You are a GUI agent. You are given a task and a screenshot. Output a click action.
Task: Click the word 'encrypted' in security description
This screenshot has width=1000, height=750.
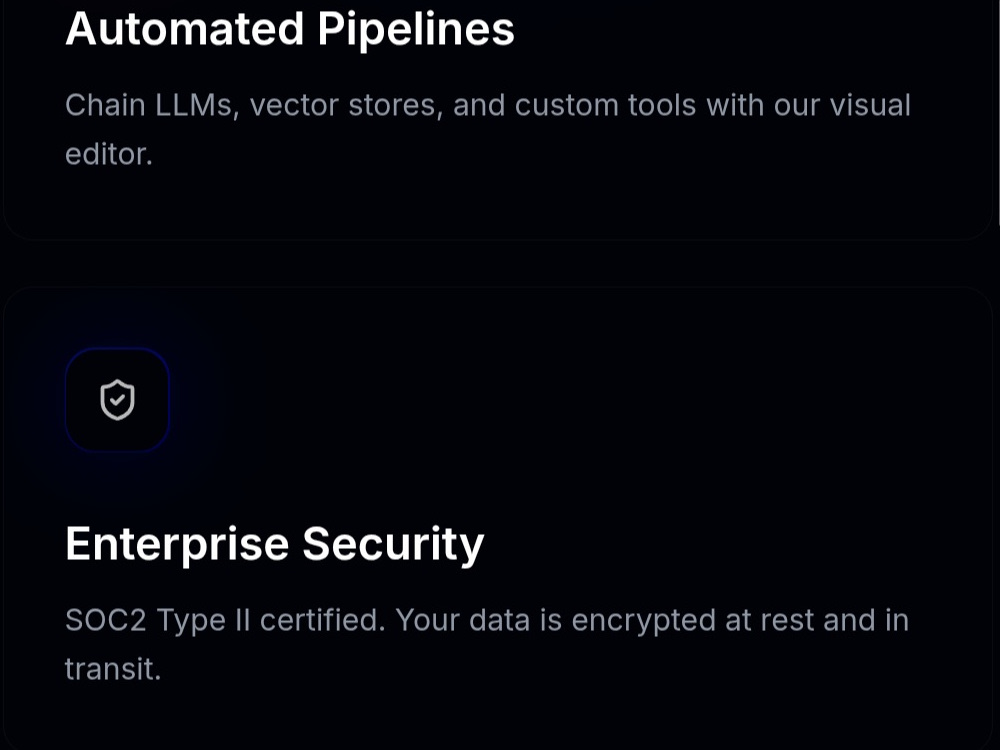click(x=643, y=621)
